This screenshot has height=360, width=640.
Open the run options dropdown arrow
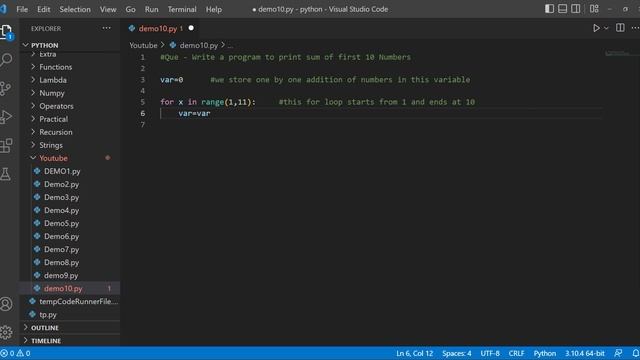click(606, 28)
